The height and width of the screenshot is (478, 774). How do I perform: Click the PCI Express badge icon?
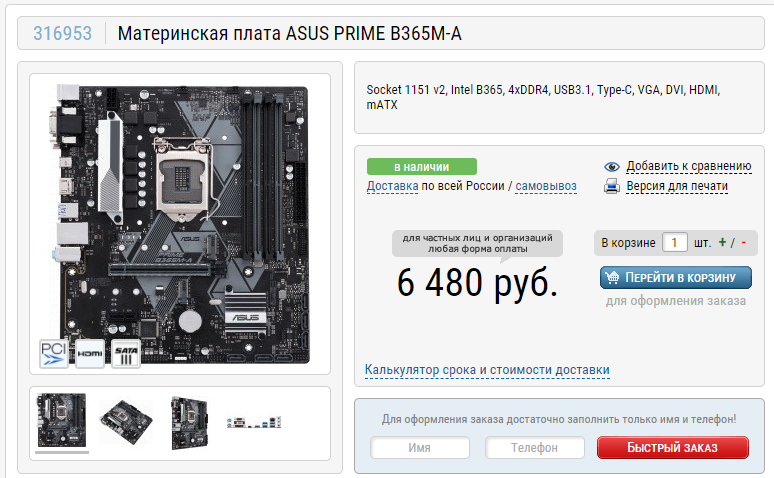pos(53,354)
